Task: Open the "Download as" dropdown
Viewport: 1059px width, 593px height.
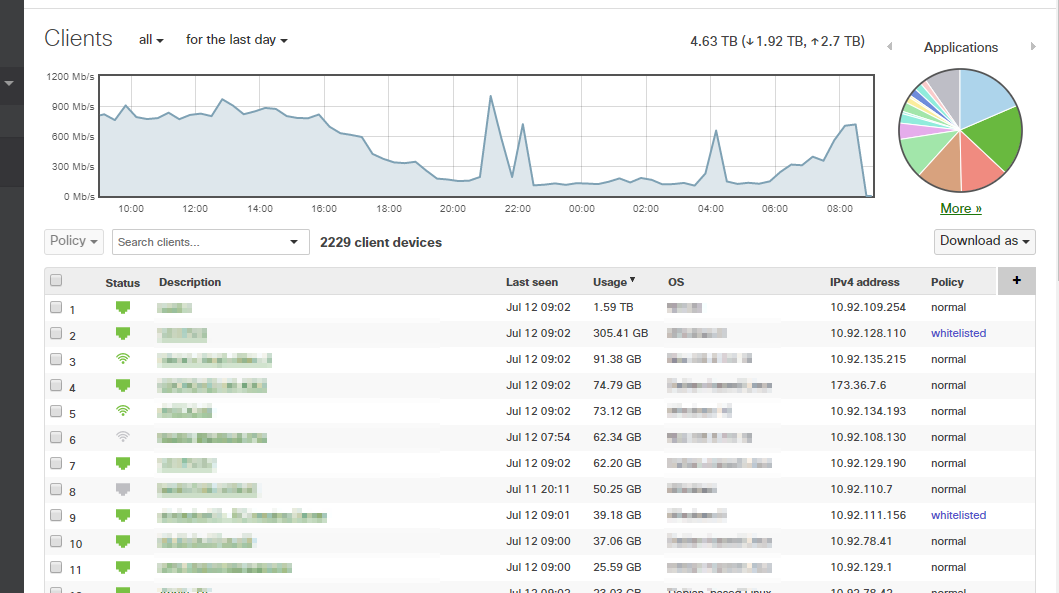Action: (984, 241)
